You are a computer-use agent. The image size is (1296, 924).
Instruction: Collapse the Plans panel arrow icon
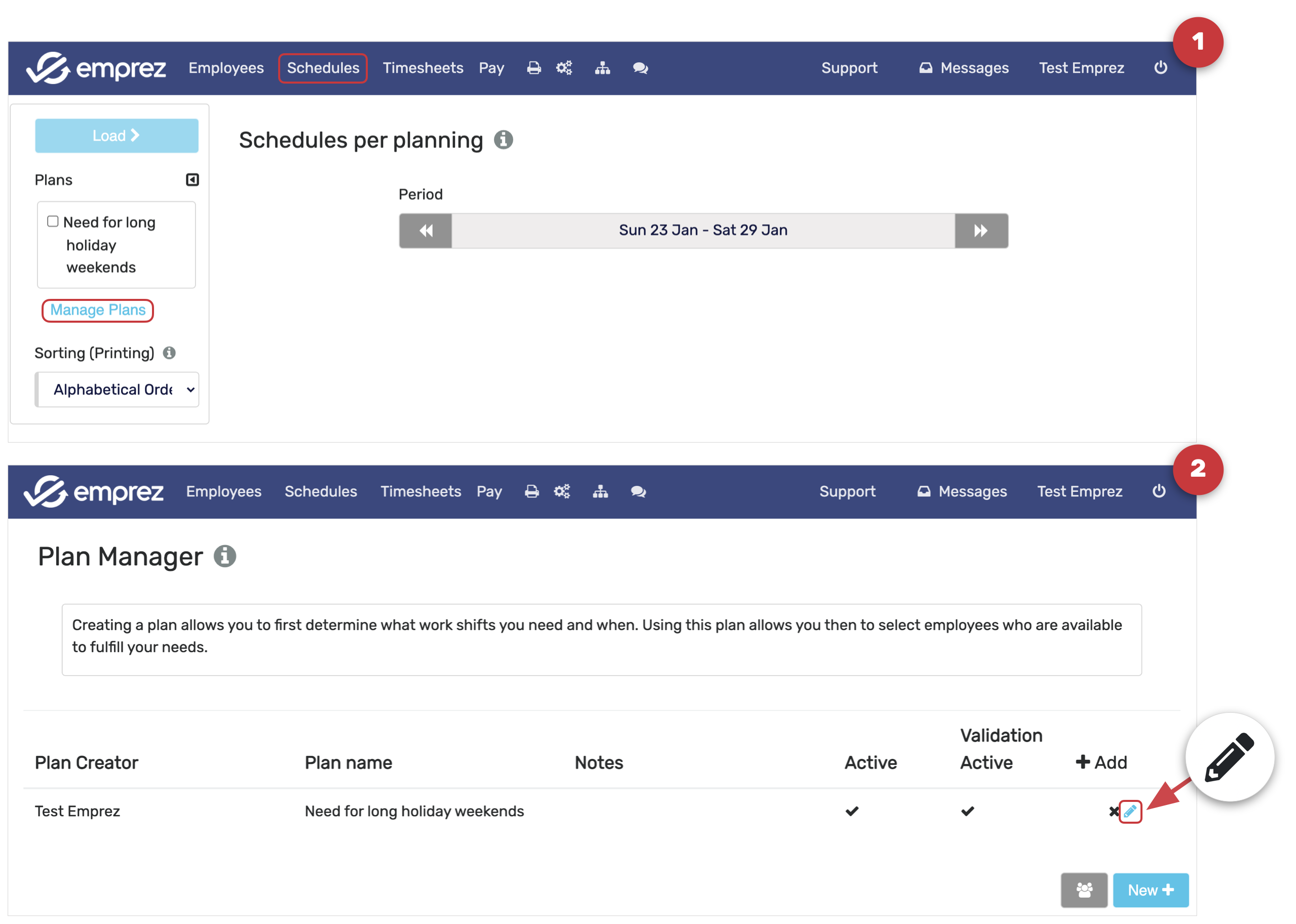pos(193,180)
